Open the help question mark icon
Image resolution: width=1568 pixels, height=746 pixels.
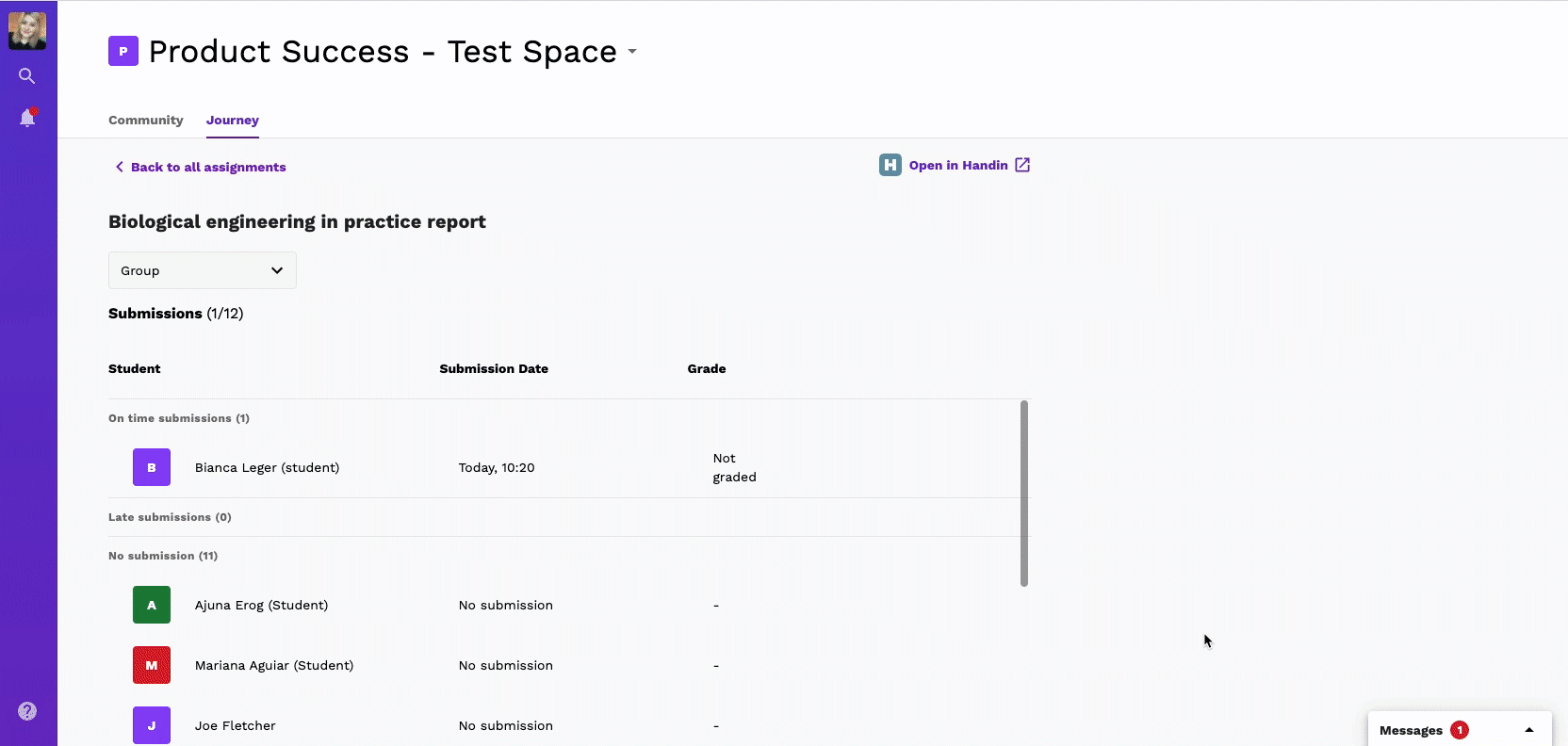coord(27,711)
